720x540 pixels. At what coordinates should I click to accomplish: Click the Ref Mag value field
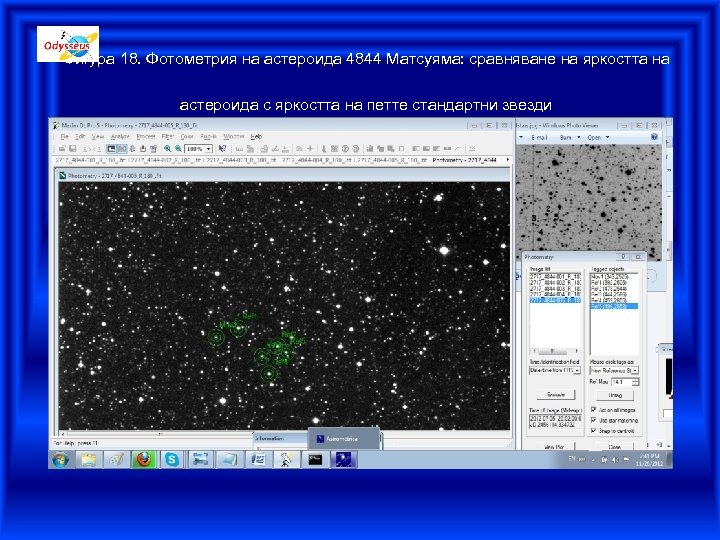622,382
